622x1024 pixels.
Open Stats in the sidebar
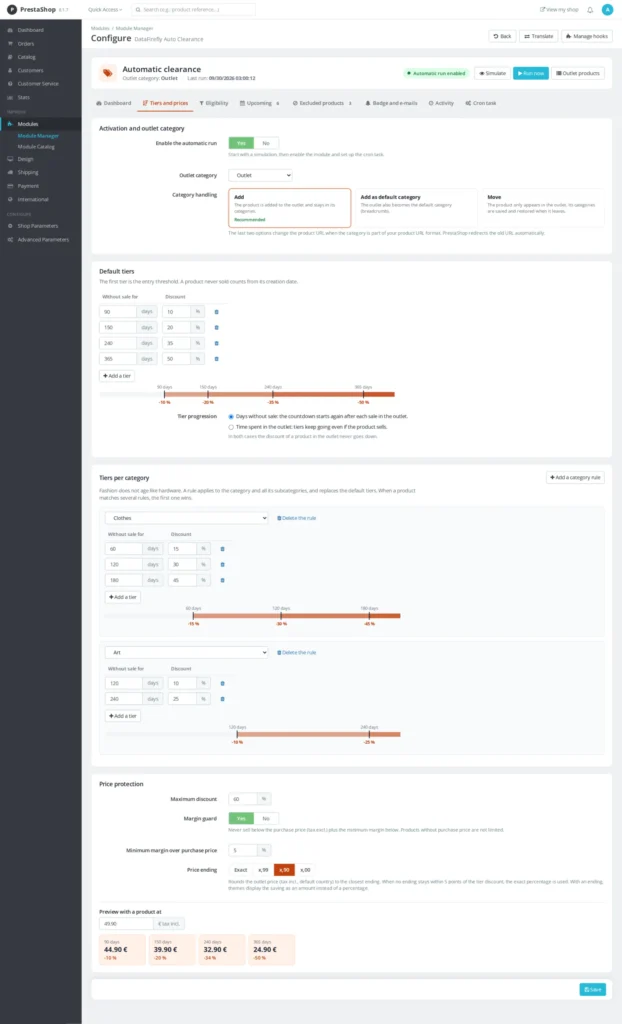[24, 97]
